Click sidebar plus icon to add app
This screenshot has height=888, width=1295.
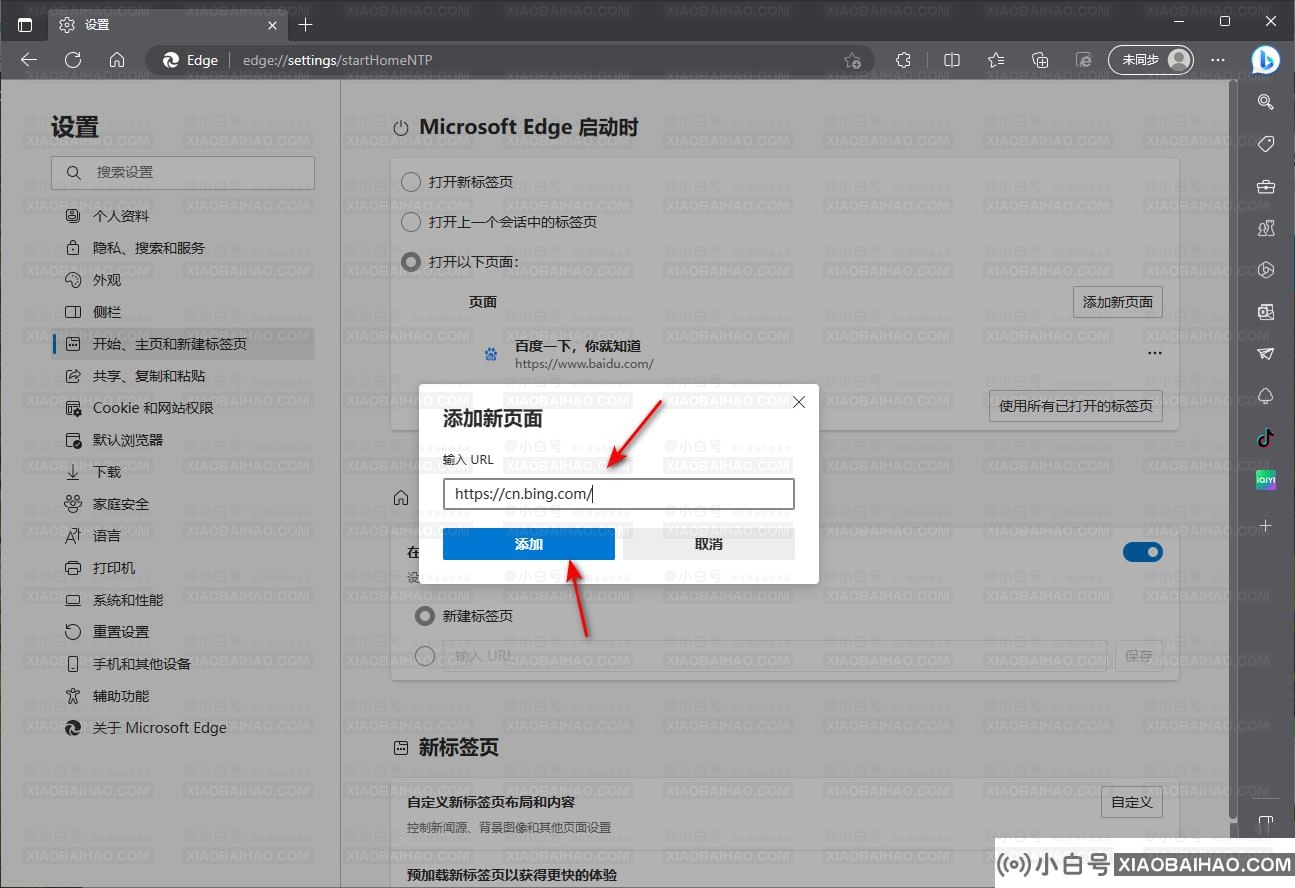(1266, 525)
